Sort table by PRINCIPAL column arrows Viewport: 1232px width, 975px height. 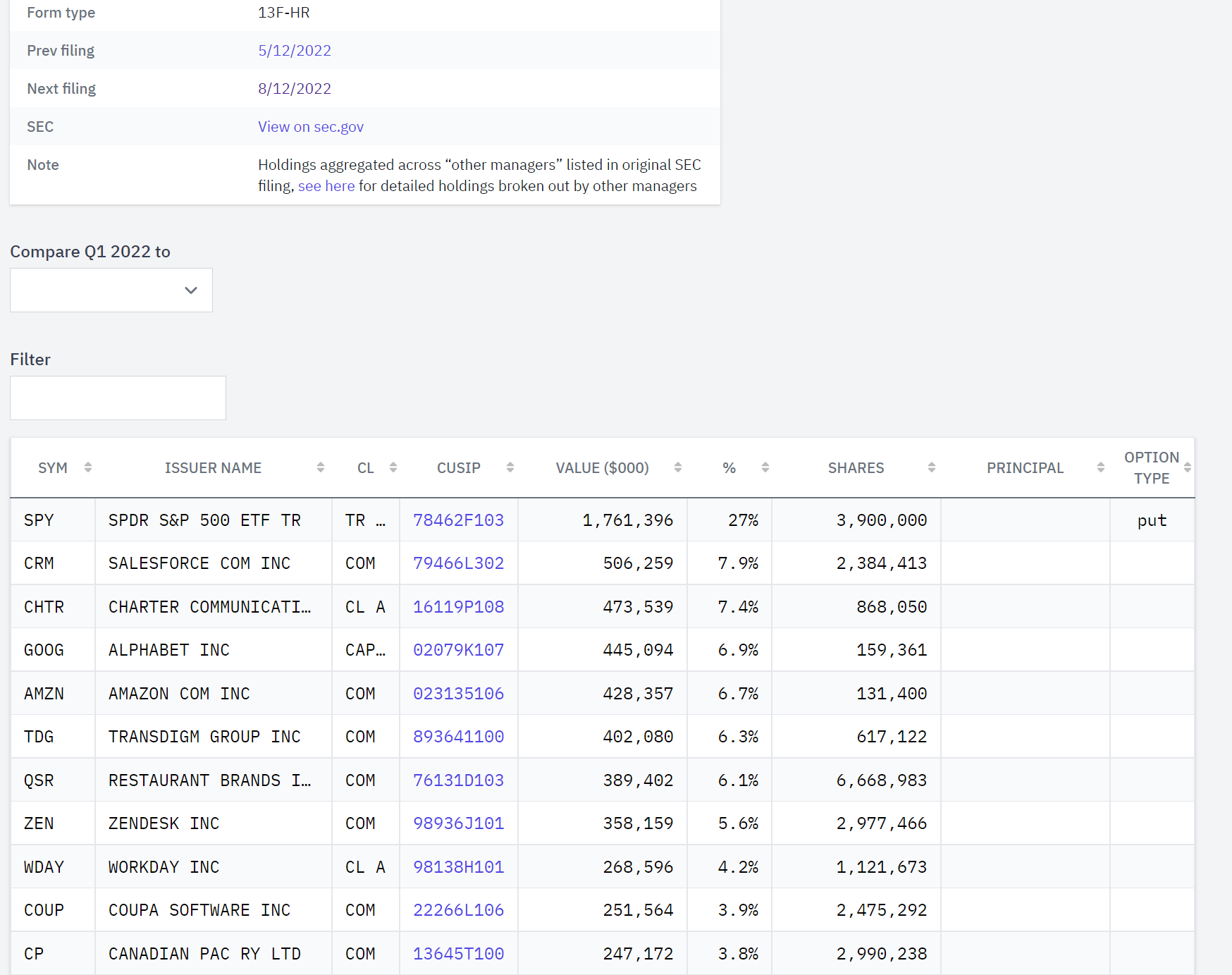point(1101,467)
